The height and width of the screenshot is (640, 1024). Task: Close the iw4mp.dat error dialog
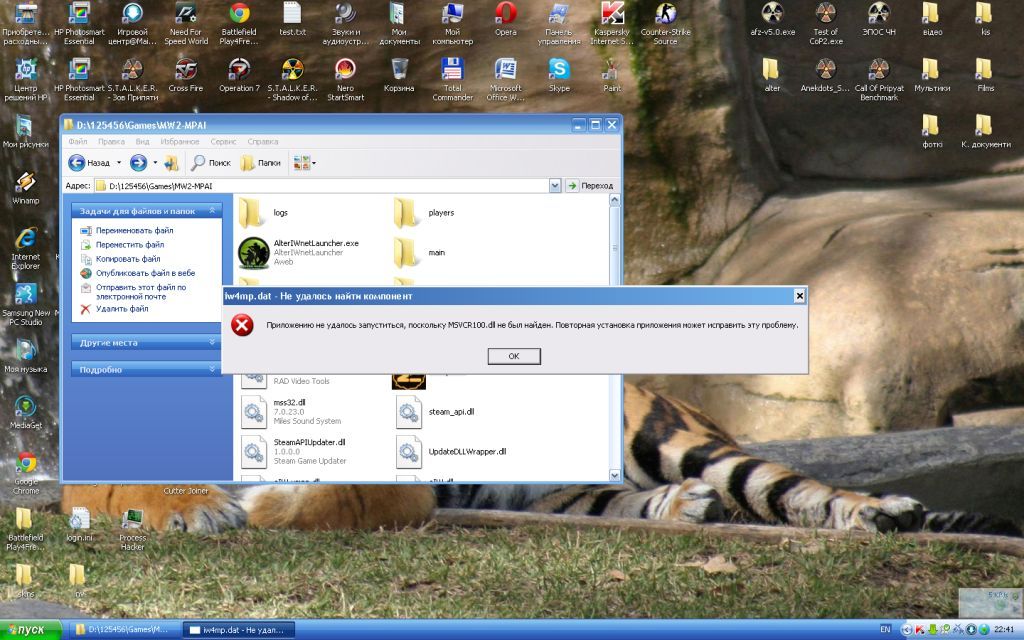coord(799,296)
